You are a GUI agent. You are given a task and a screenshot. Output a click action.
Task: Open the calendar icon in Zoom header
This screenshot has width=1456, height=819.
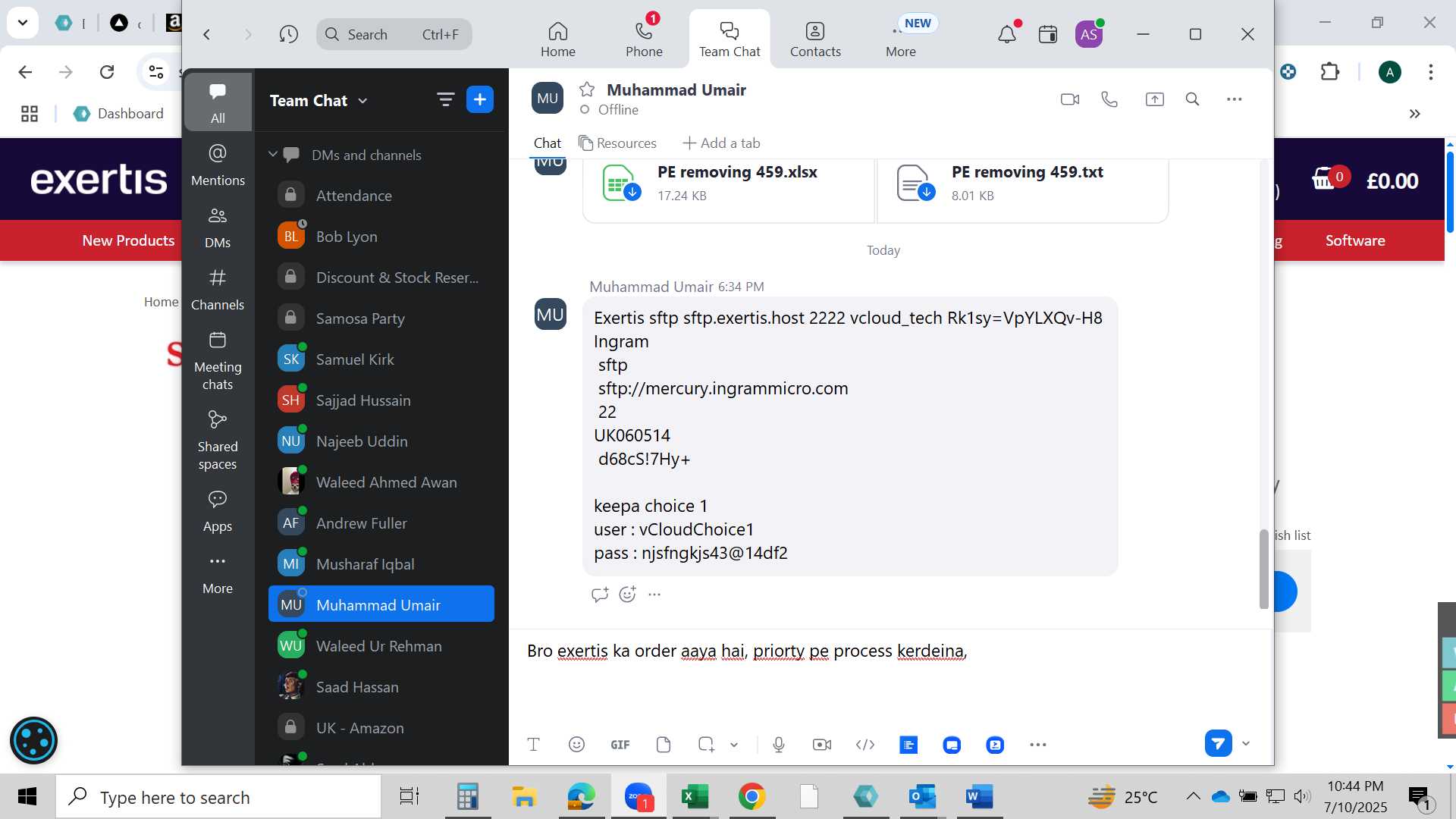(x=1048, y=34)
